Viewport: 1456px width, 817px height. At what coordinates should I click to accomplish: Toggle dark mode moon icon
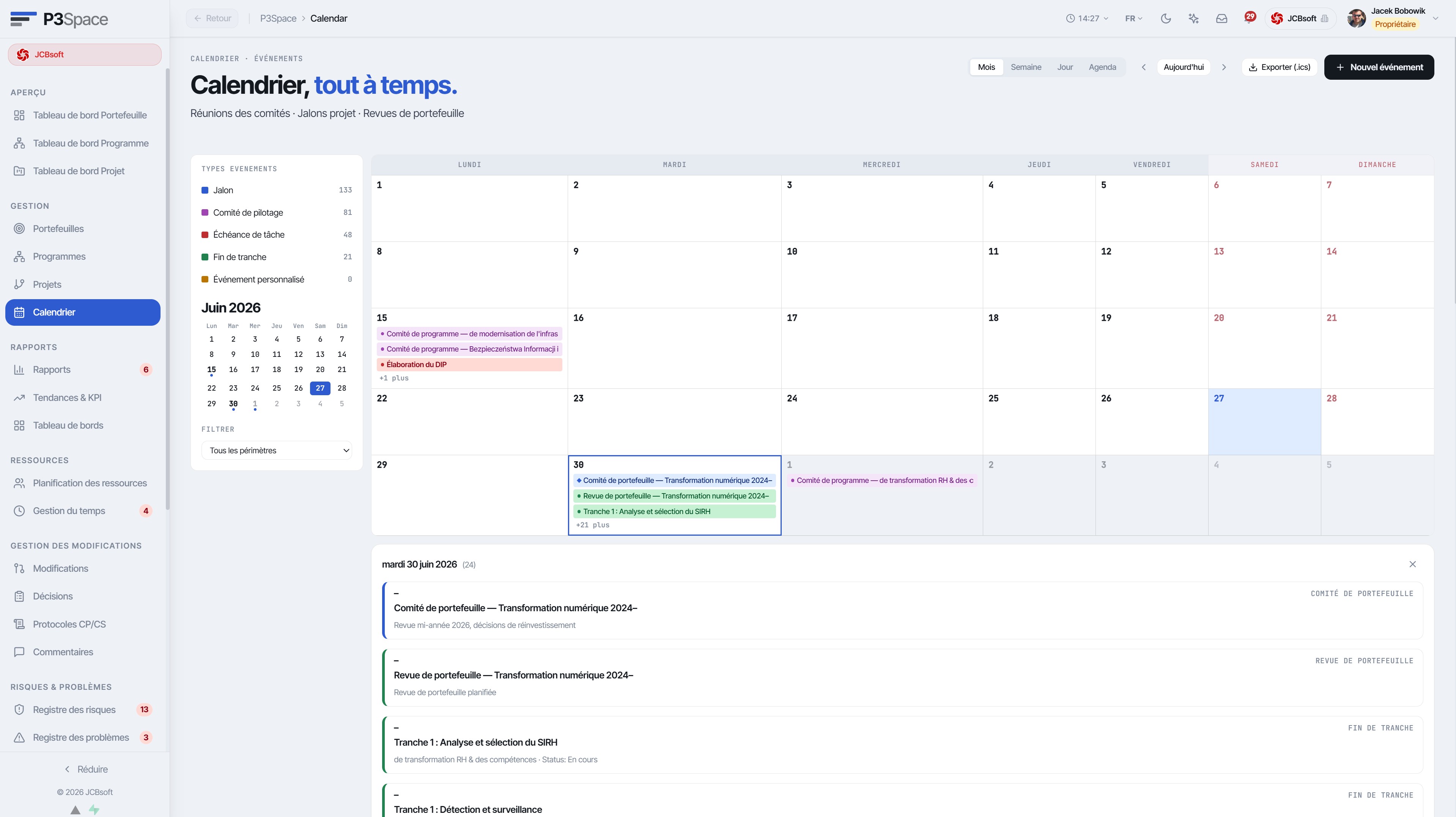[1165, 19]
